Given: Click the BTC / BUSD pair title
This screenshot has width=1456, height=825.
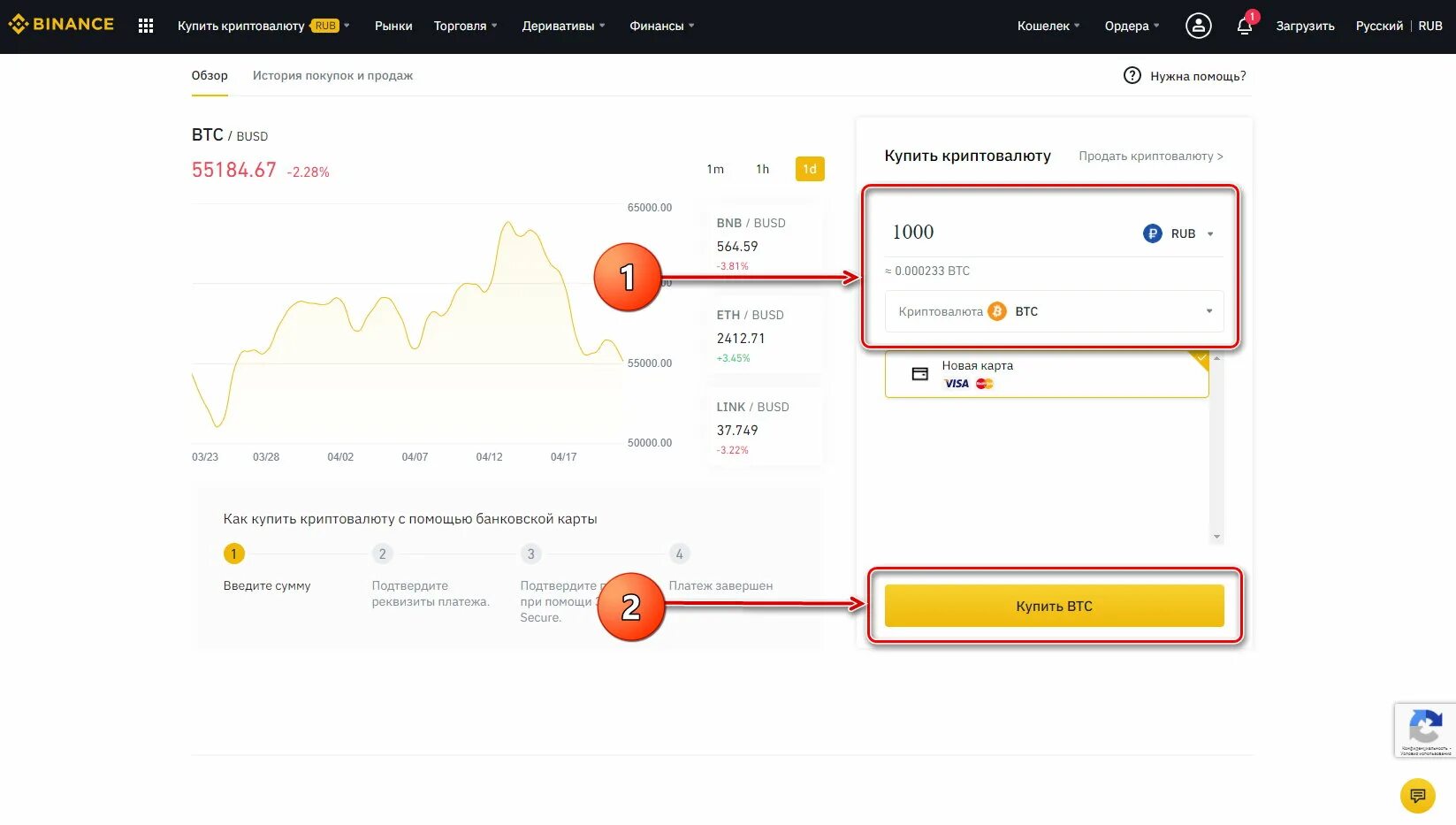Looking at the screenshot, I should (230, 135).
